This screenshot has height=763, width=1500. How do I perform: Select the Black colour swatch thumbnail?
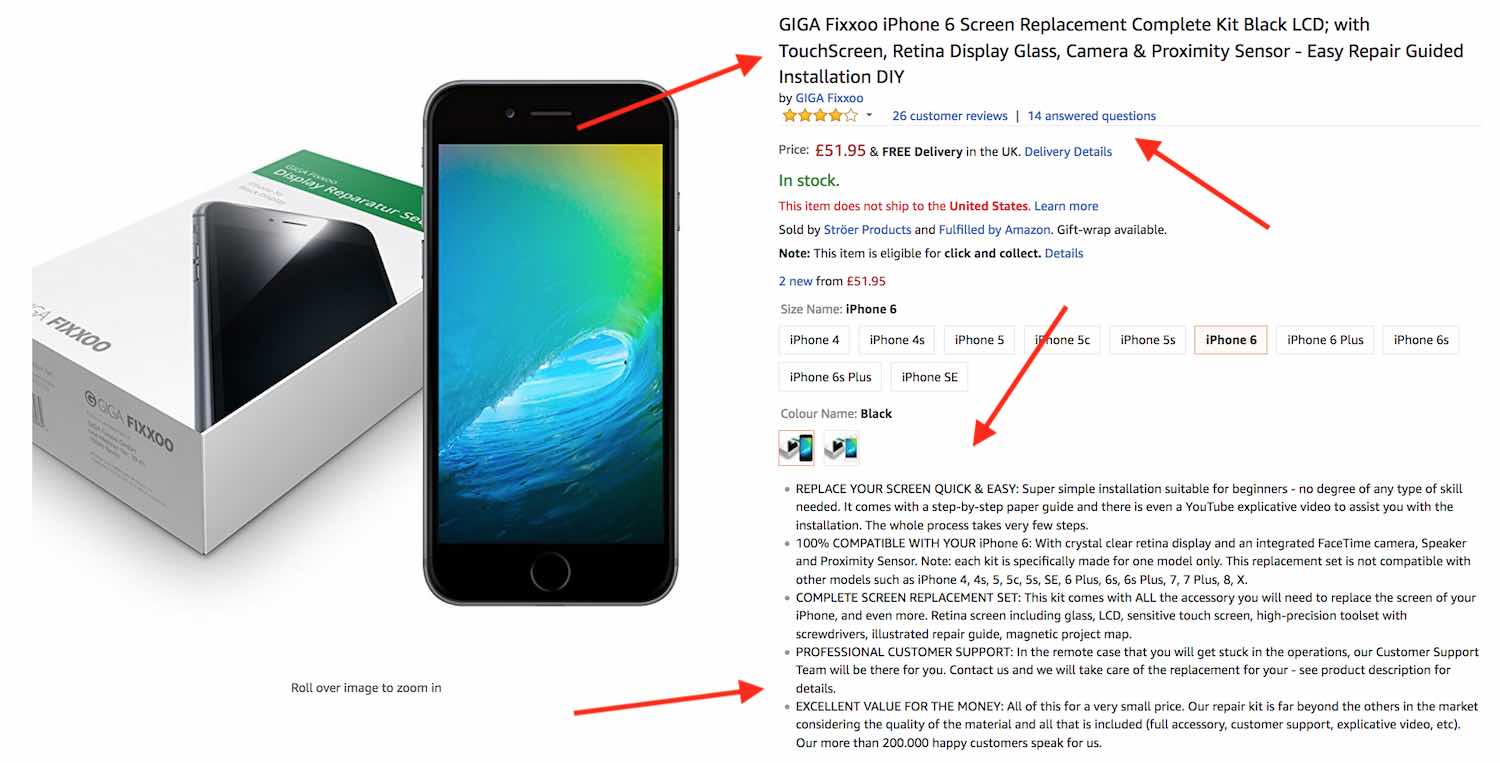point(797,448)
